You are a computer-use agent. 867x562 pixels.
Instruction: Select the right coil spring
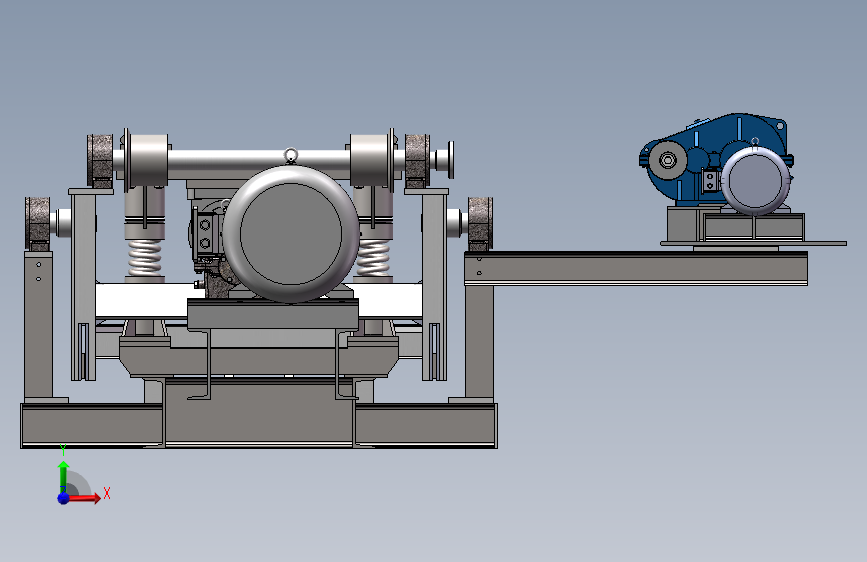(x=373, y=258)
